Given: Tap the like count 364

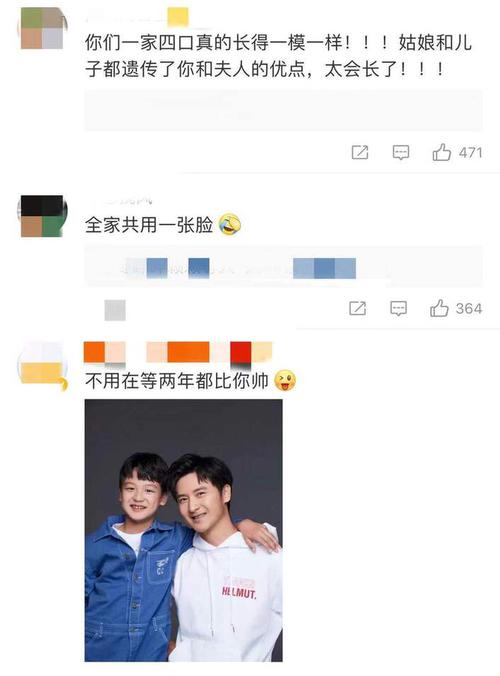Looking at the screenshot, I should [469, 309].
